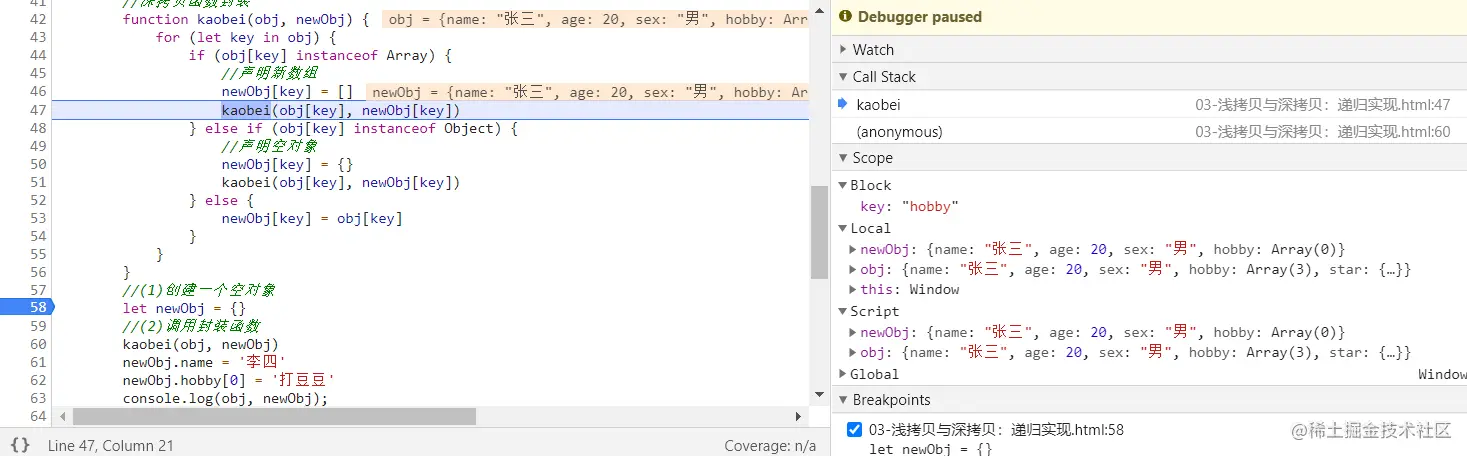The width and height of the screenshot is (1467, 456).
Task: Click the 'Debugger paused' banner
Action: tap(1149, 17)
